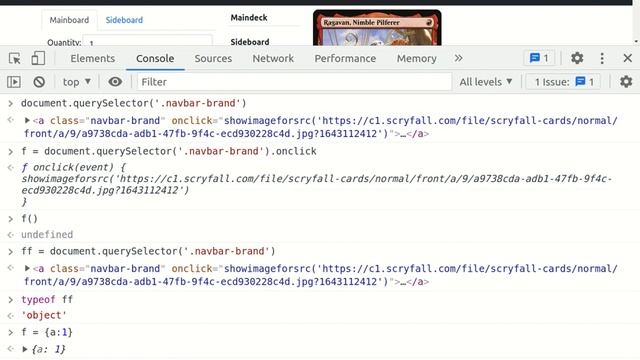Activate the inspect element picker icon
Screen dimensions: 640x360
pos(15,58)
